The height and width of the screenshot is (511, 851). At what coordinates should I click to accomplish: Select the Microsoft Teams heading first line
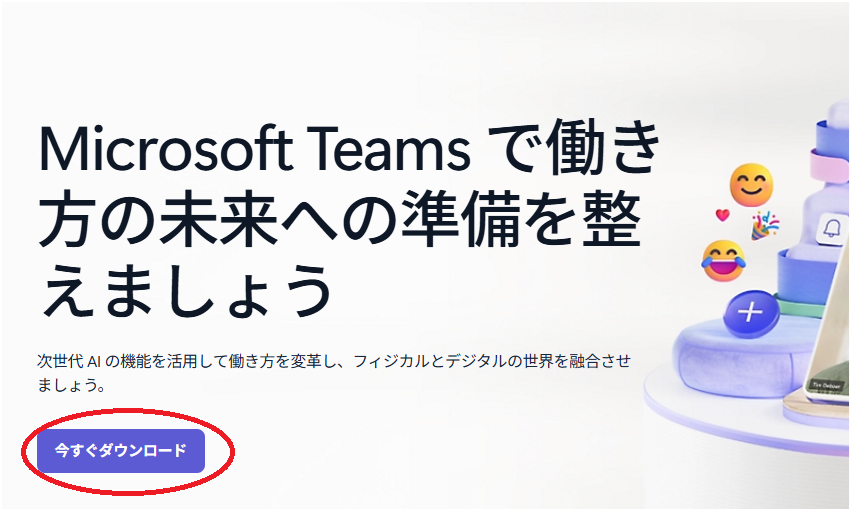click(x=350, y=148)
